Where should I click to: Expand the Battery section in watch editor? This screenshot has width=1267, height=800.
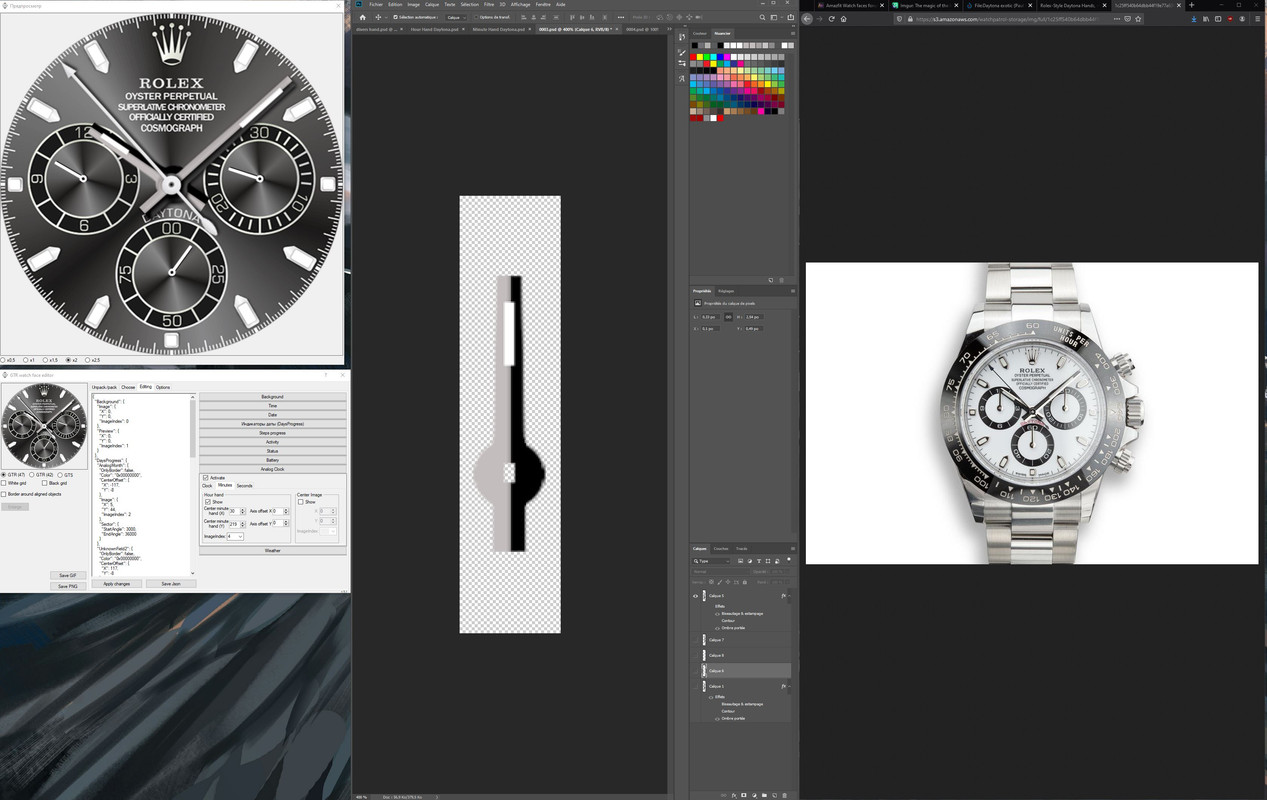click(273, 460)
